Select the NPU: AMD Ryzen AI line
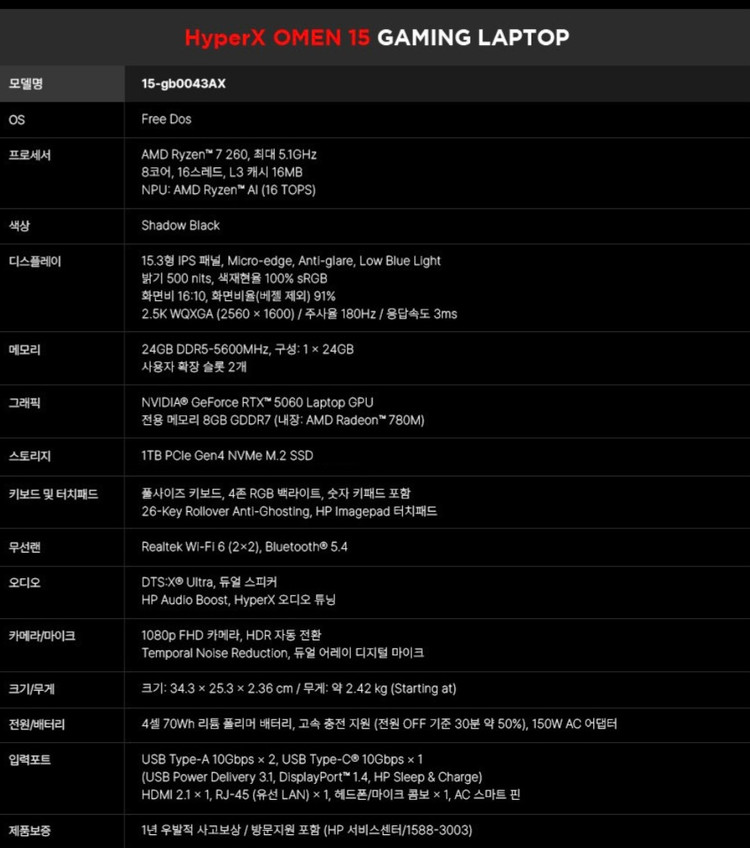750x848 pixels. coord(228,190)
